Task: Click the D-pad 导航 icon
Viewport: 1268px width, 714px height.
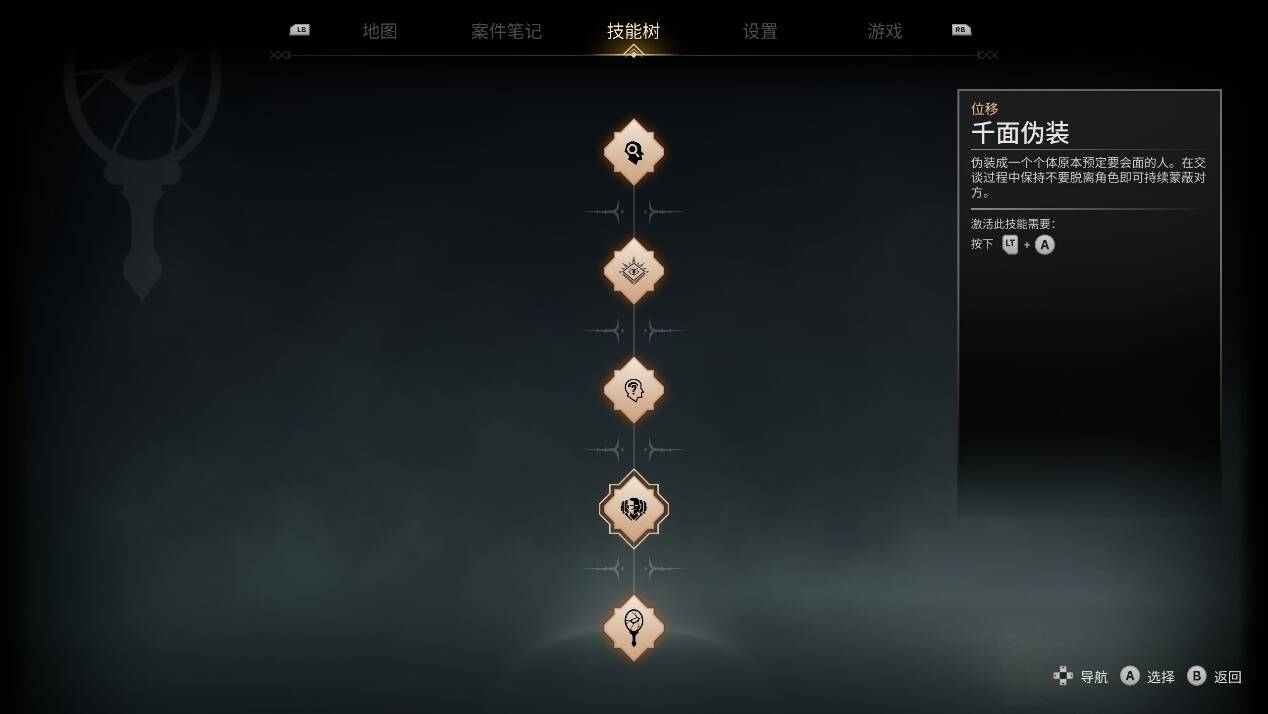Action: tap(1063, 676)
